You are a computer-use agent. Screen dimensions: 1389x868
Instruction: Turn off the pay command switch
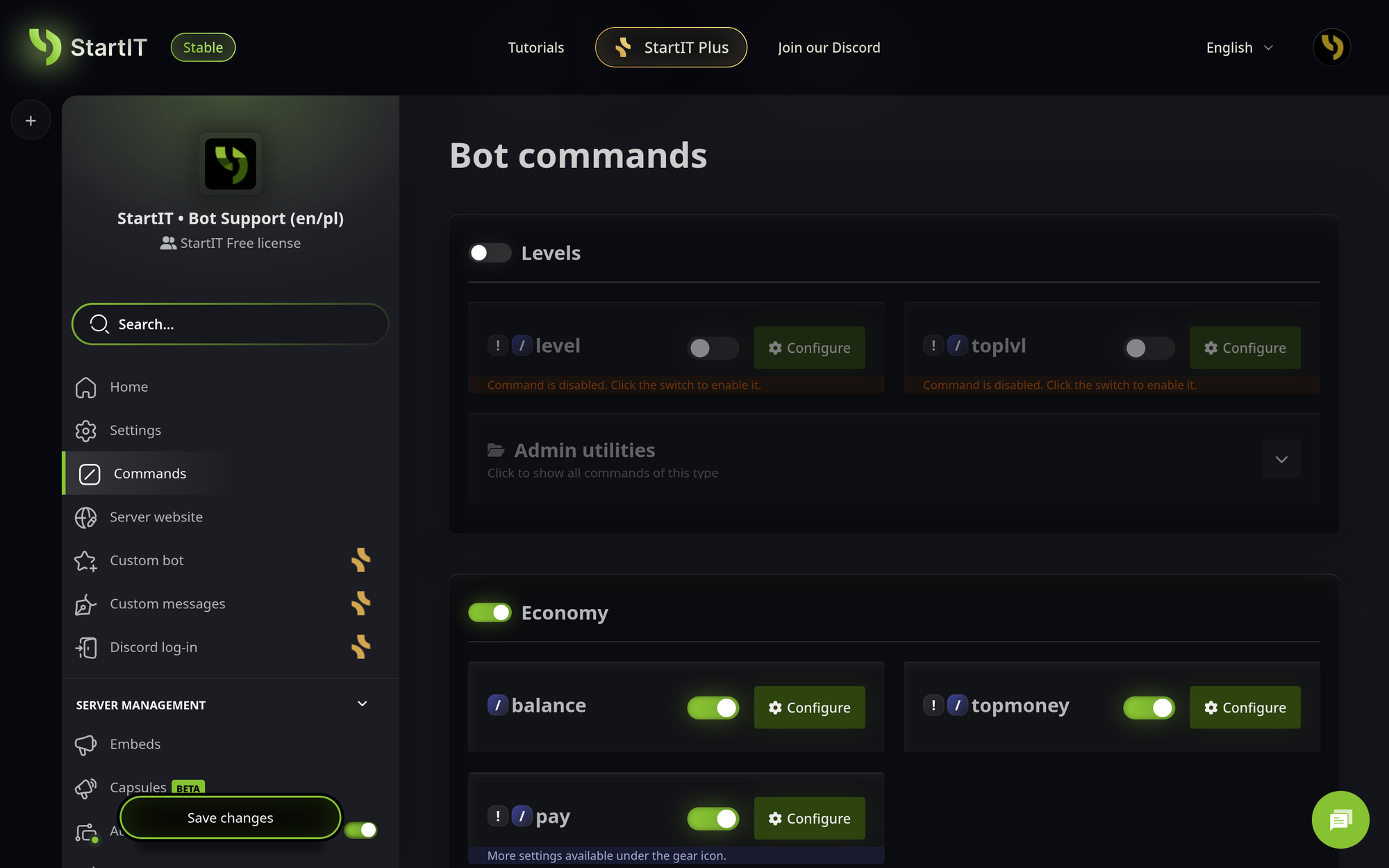coord(713,819)
